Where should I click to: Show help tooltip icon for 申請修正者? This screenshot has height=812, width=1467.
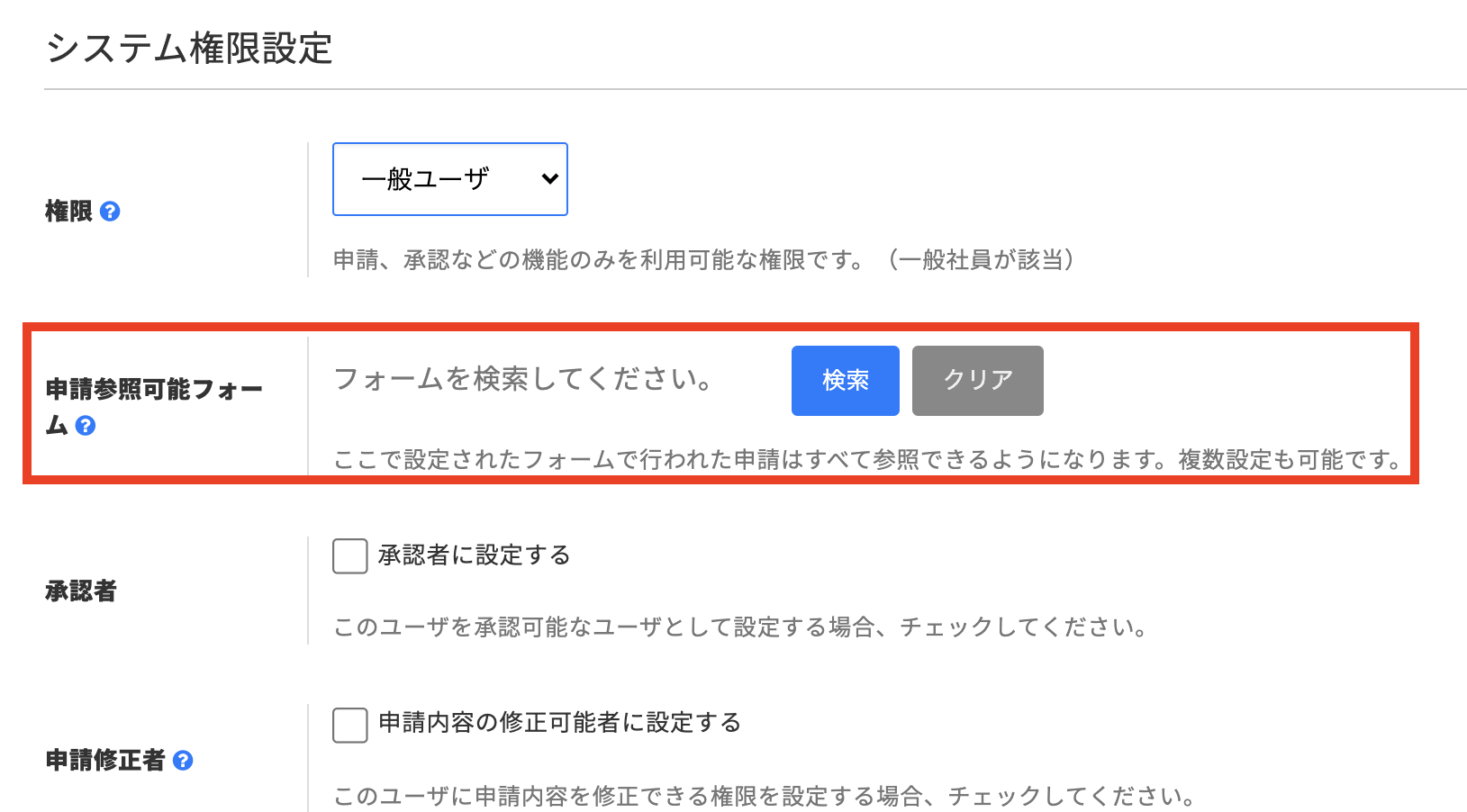coord(183,761)
